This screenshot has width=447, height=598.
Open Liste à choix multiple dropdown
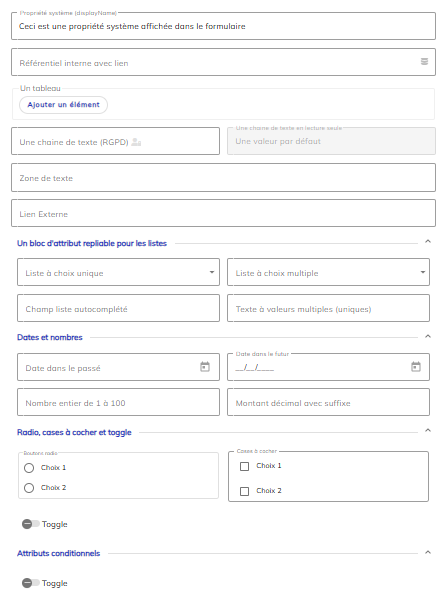pos(328,272)
